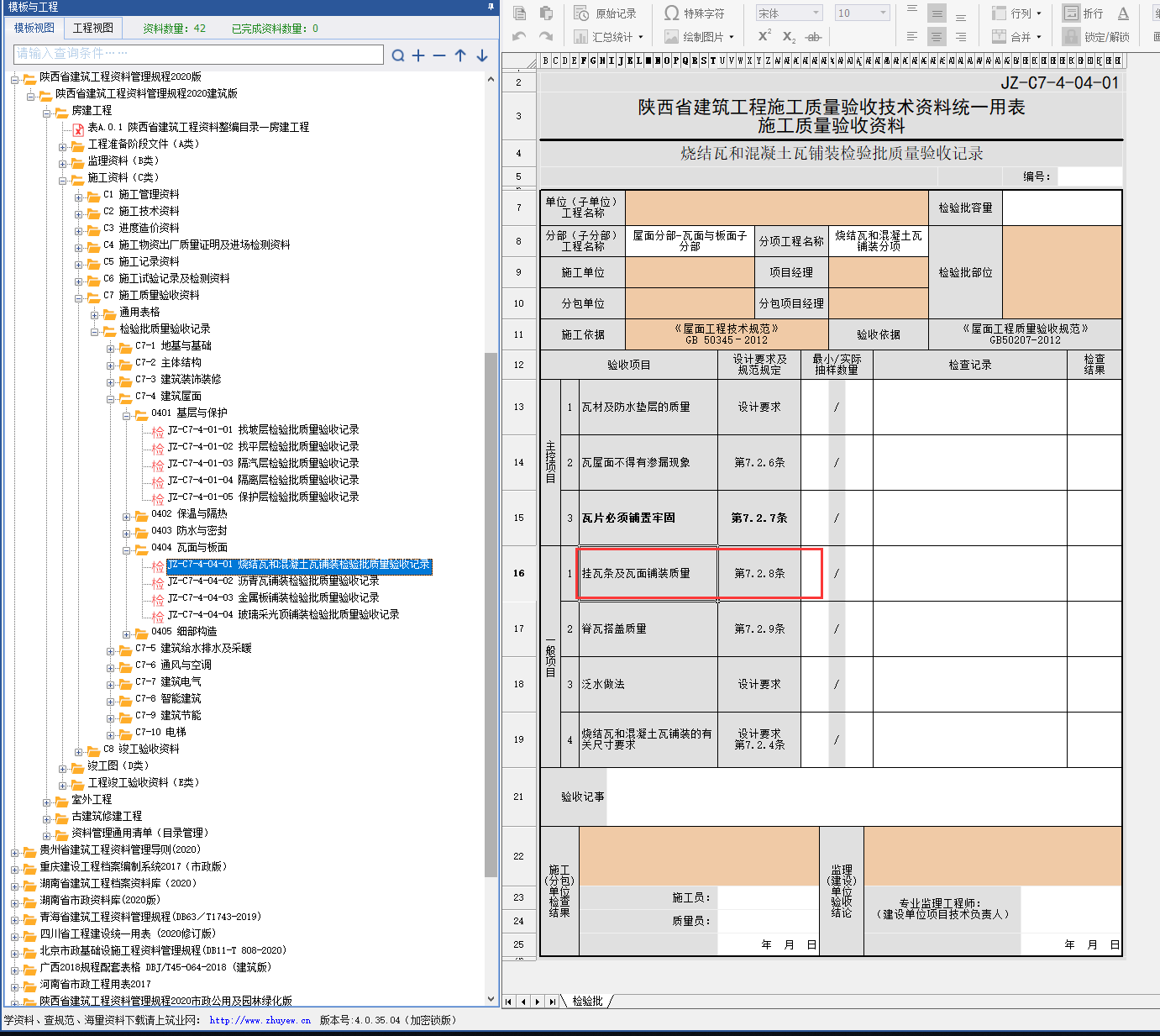Select the 挂瓦条及瓦面铺装质量 cell
Viewport: 1160px width, 1036px height.
648,573
